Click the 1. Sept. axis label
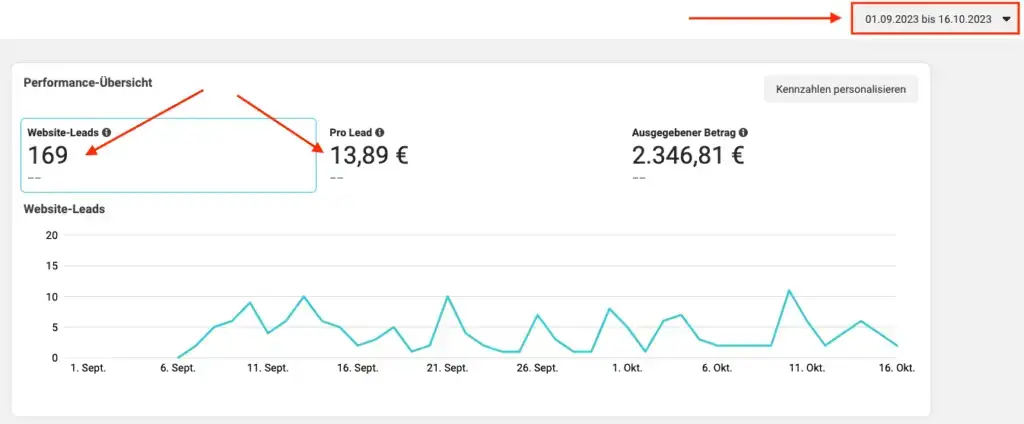The image size is (1024, 424). [x=88, y=368]
